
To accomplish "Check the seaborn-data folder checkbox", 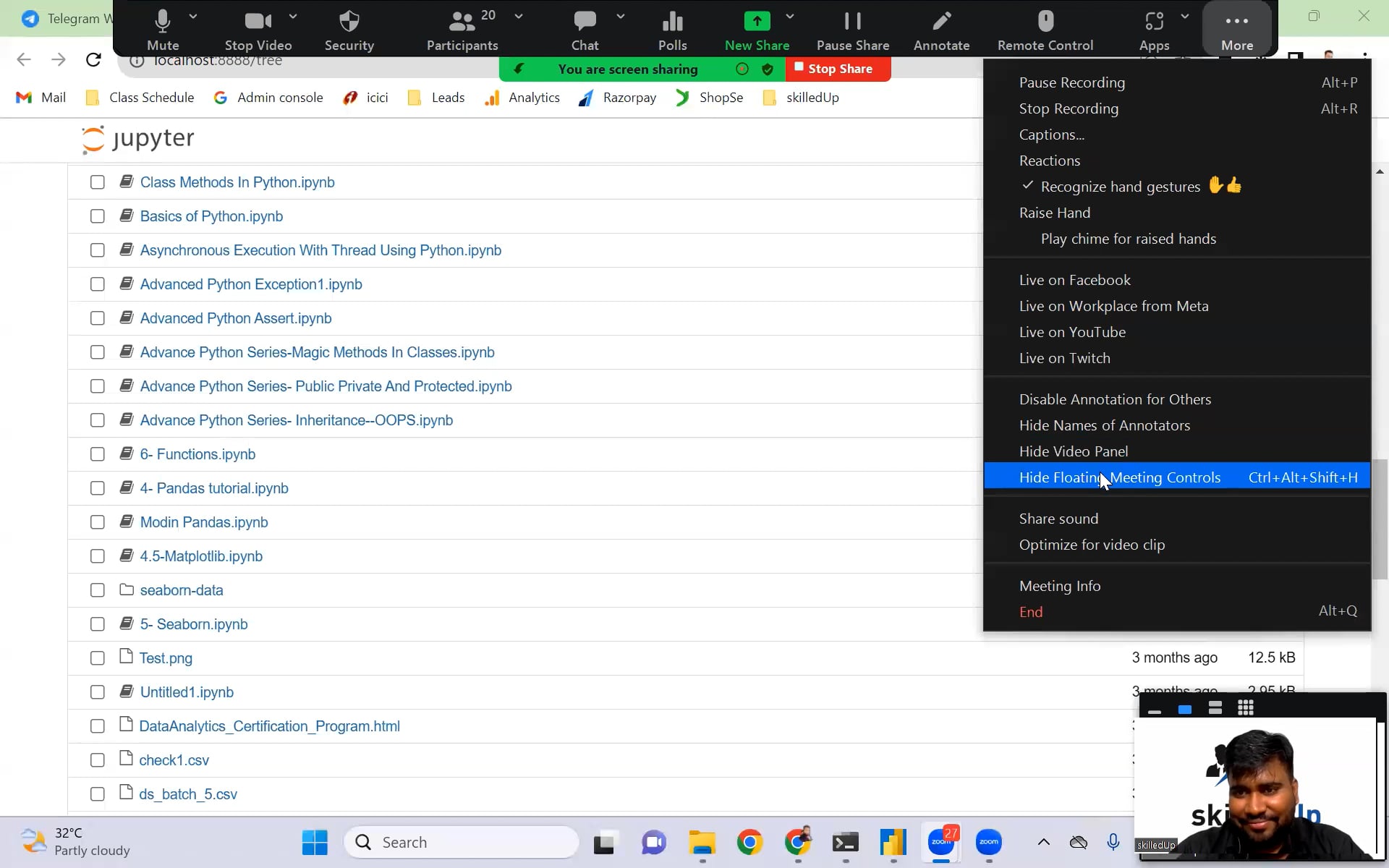I will (x=97, y=590).
